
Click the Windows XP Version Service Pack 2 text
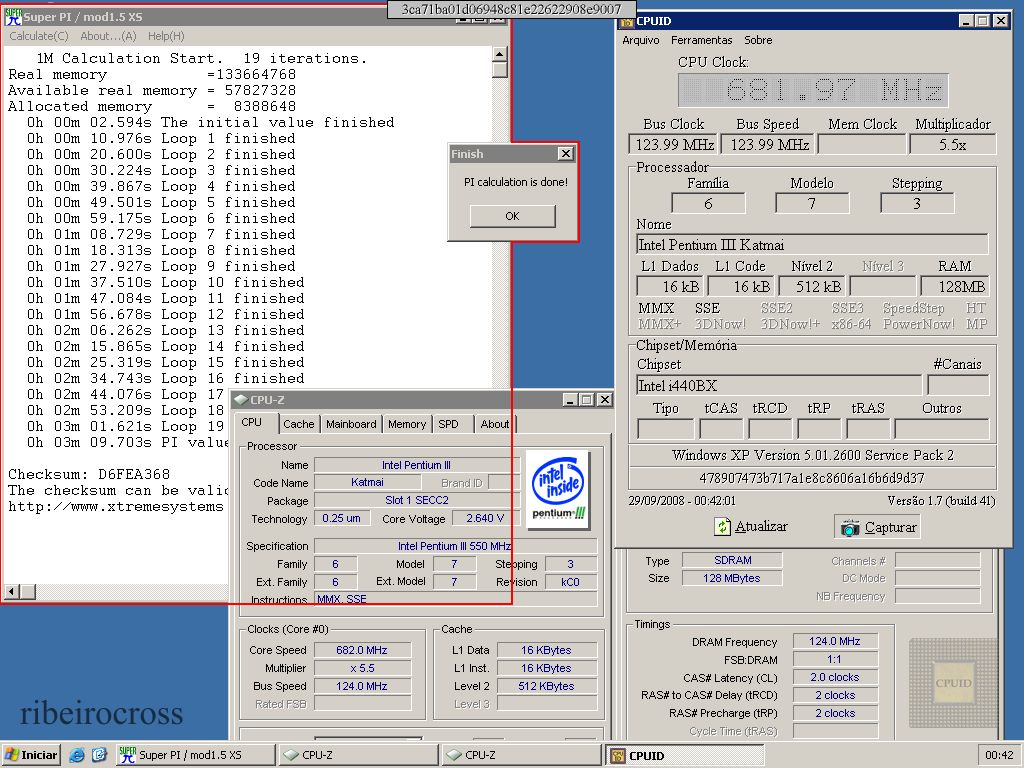click(812, 455)
